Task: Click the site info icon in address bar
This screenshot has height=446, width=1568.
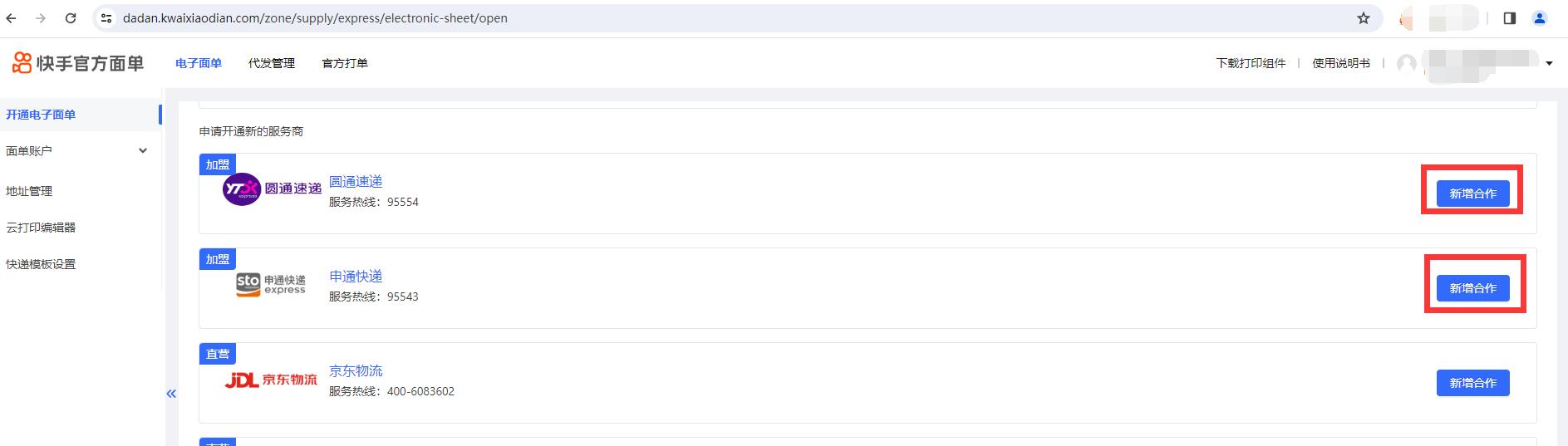Action: tap(106, 18)
